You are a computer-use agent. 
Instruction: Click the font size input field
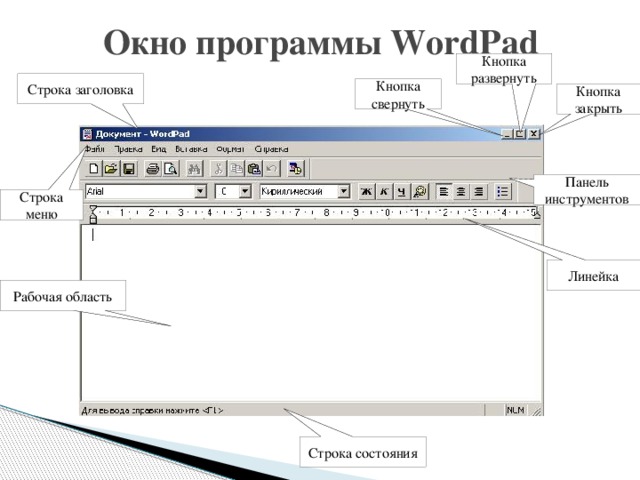pyautogui.click(x=227, y=191)
